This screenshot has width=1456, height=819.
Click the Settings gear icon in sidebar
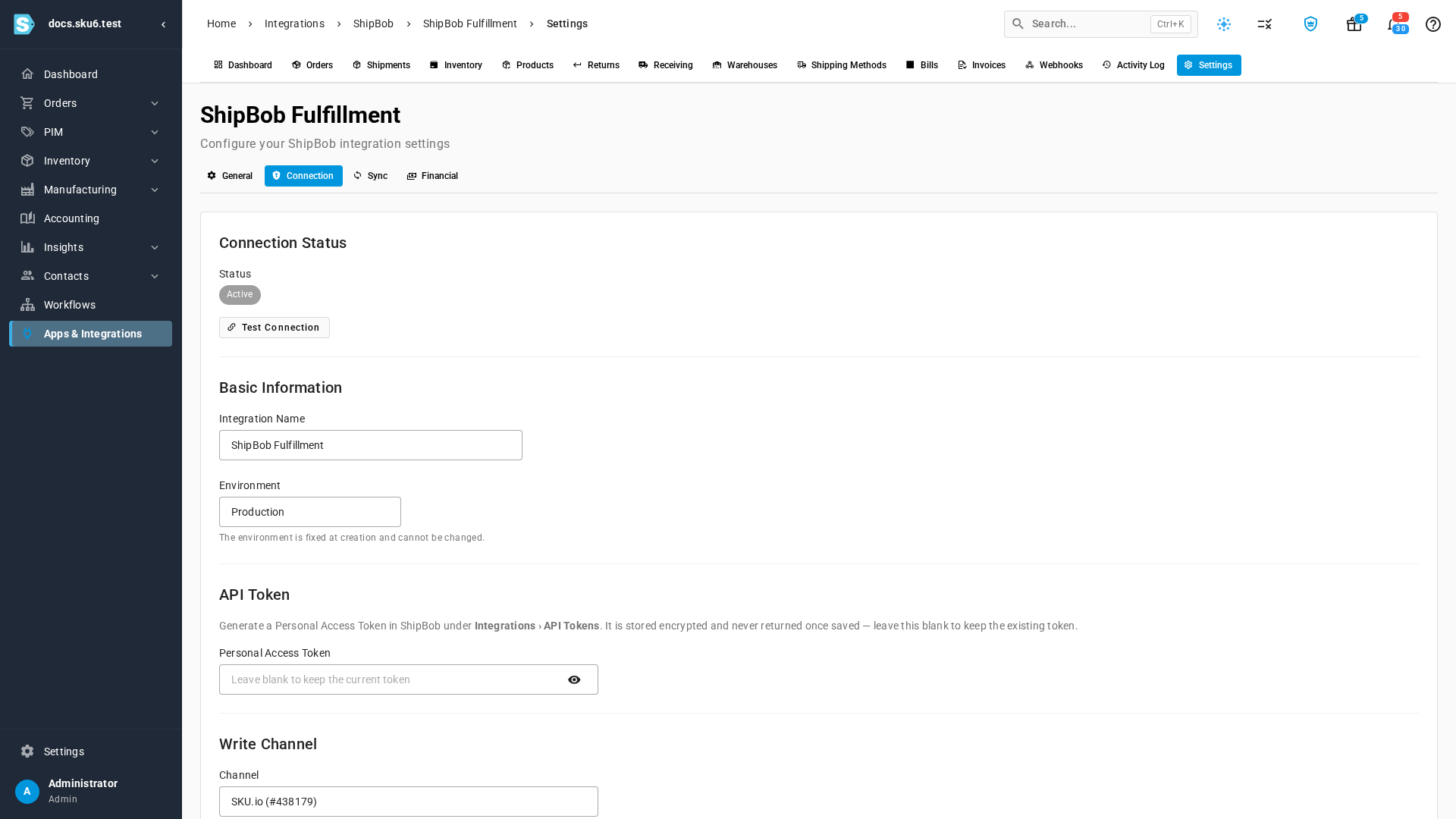click(x=27, y=752)
